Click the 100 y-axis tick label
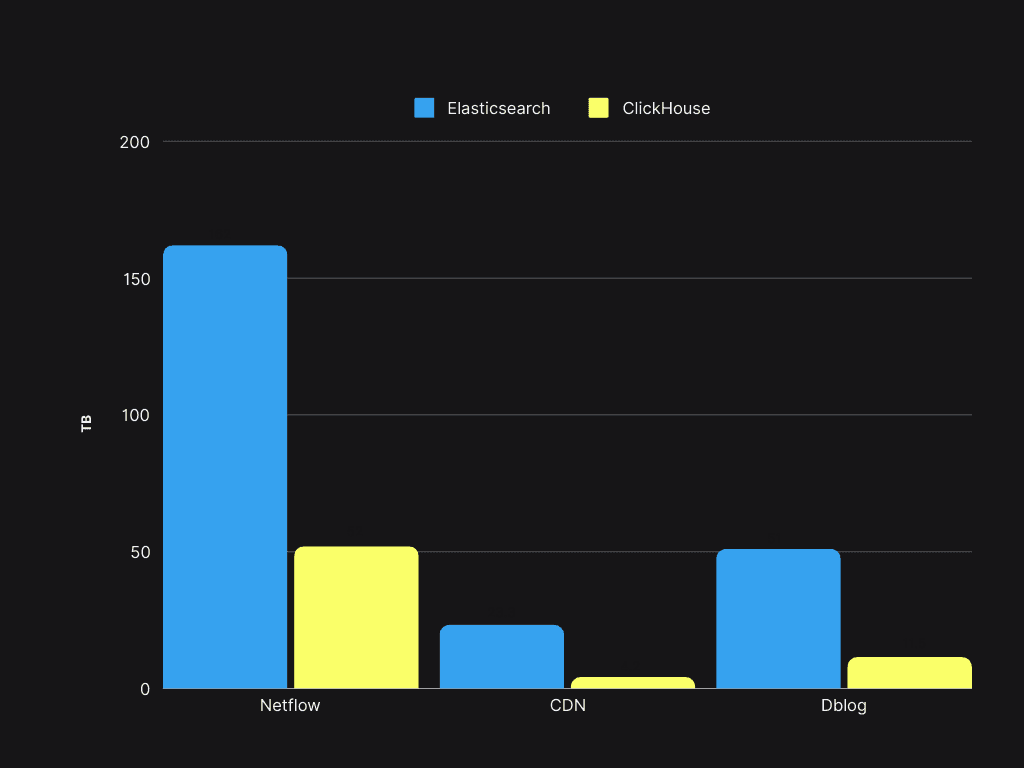The width and height of the screenshot is (1024, 768). pos(136,415)
